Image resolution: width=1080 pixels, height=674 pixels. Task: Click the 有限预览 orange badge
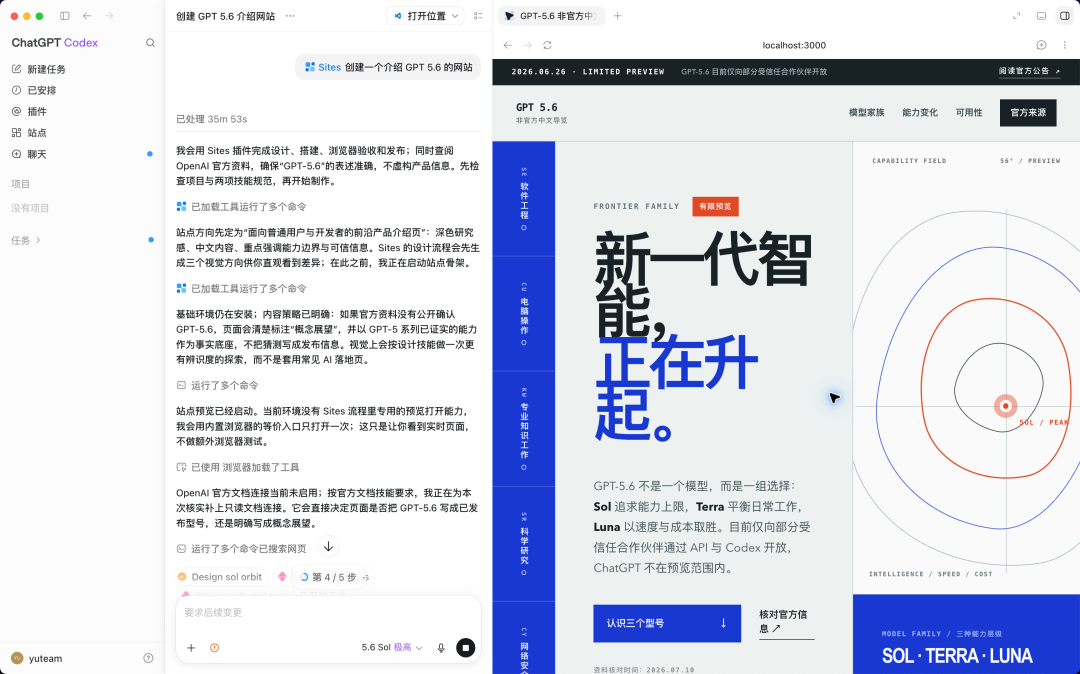tap(716, 207)
